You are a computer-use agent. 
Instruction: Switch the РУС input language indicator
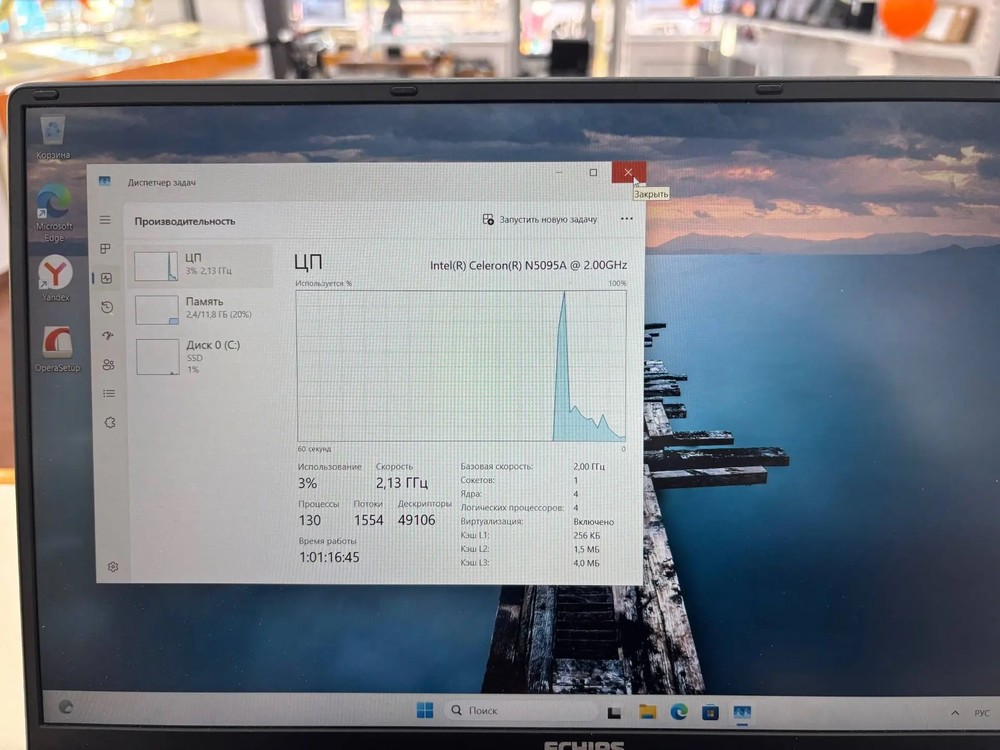982,713
